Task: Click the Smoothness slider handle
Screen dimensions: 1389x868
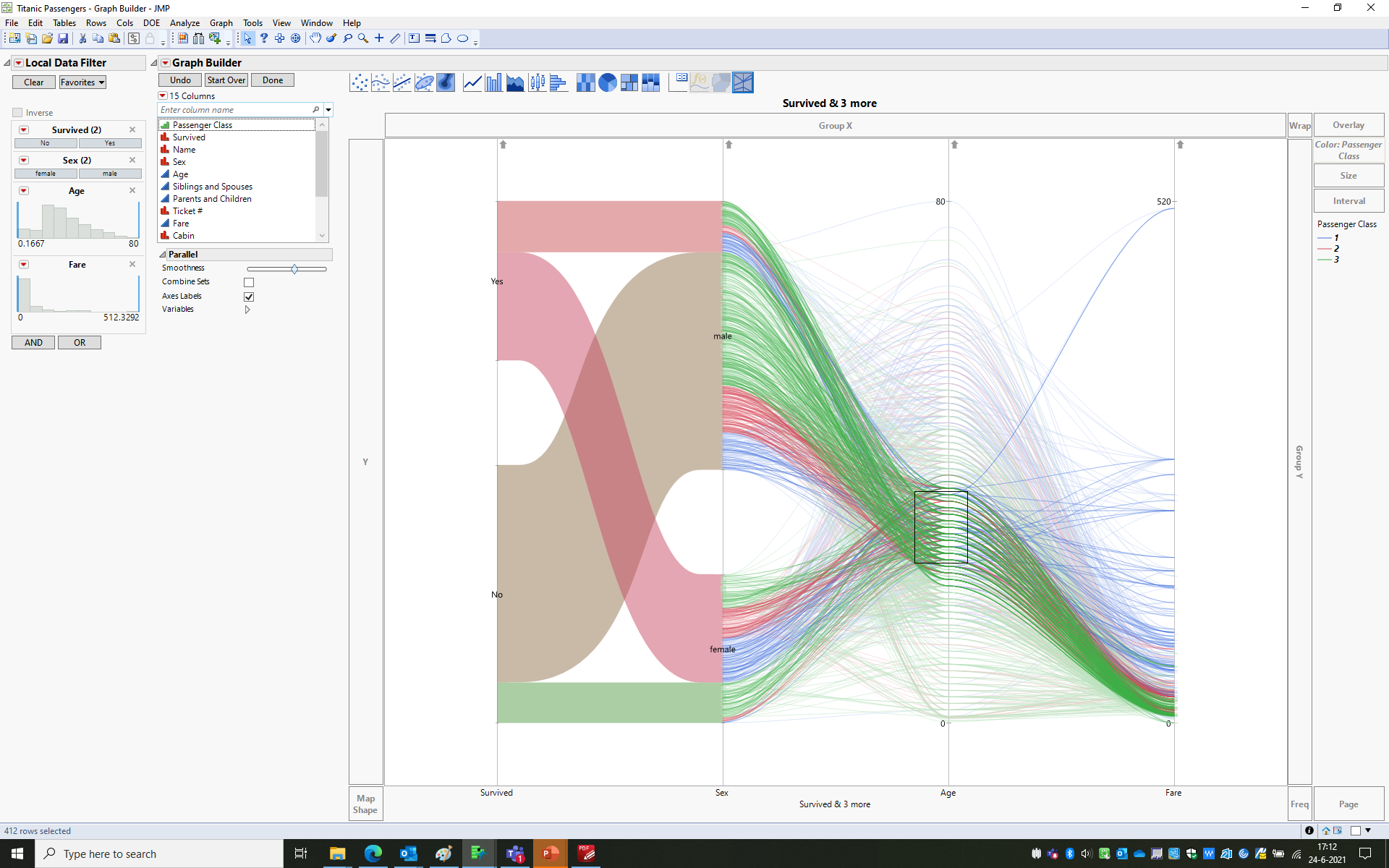Action: (294, 269)
